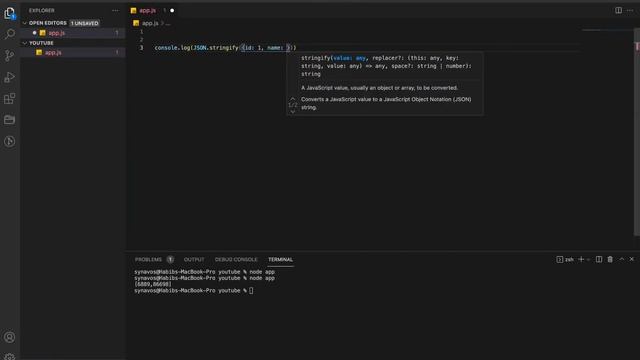
Task: Open editor more actions ellipsis
Action: click(630, 10)
